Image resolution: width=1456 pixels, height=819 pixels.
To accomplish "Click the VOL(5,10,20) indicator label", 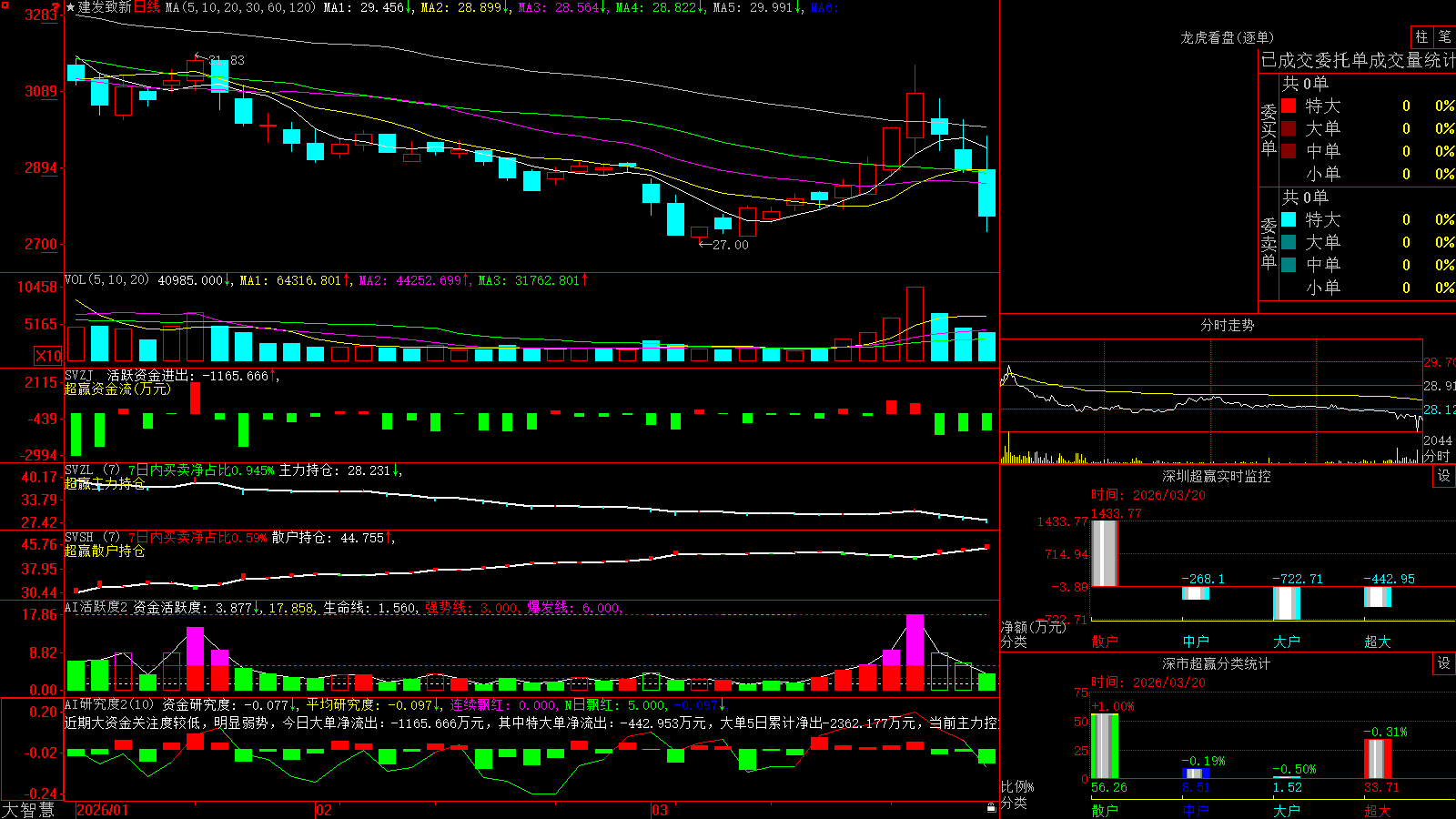I will coord(107,280).
